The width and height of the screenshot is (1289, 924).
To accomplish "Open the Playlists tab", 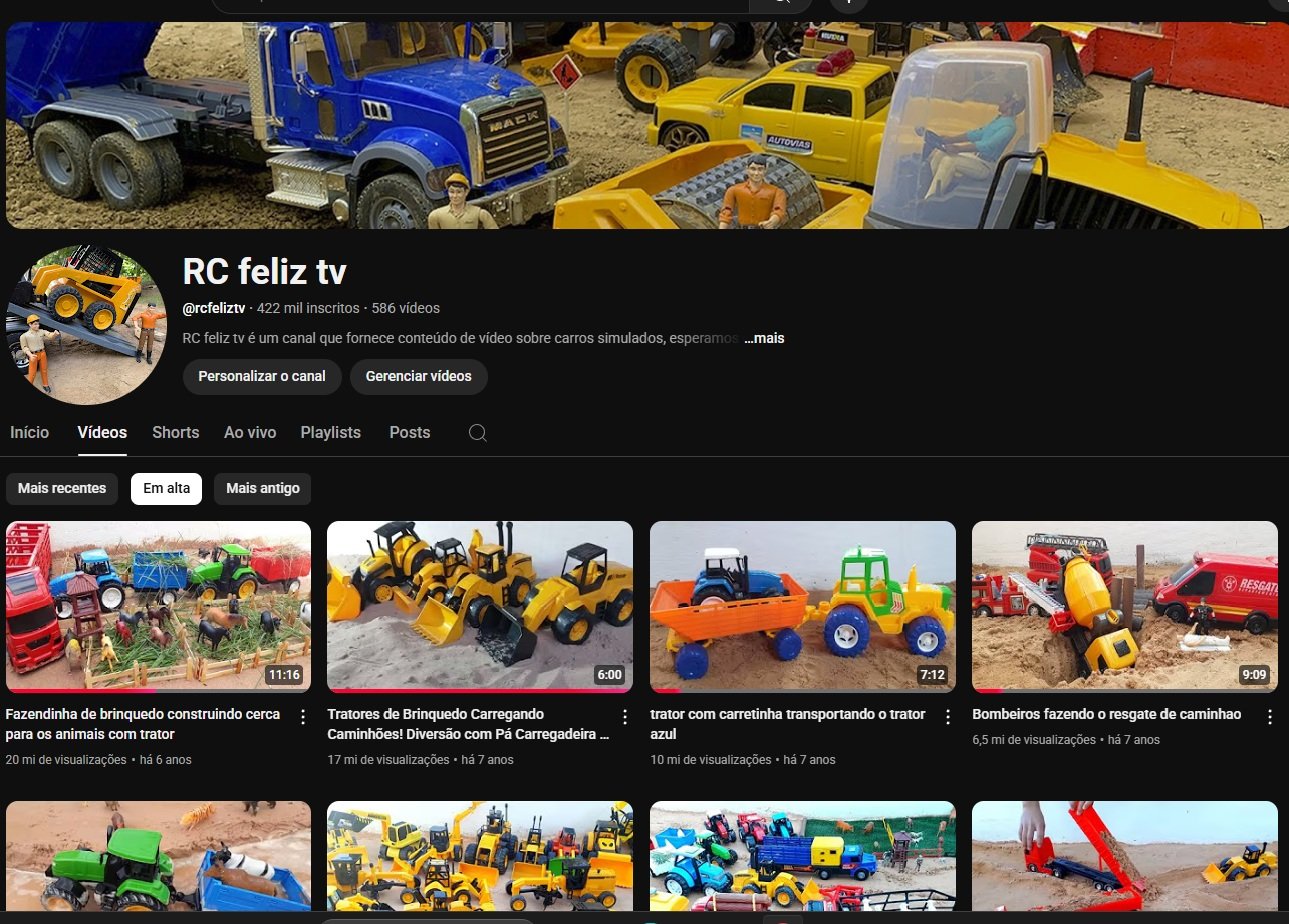I will coord(330,432).
